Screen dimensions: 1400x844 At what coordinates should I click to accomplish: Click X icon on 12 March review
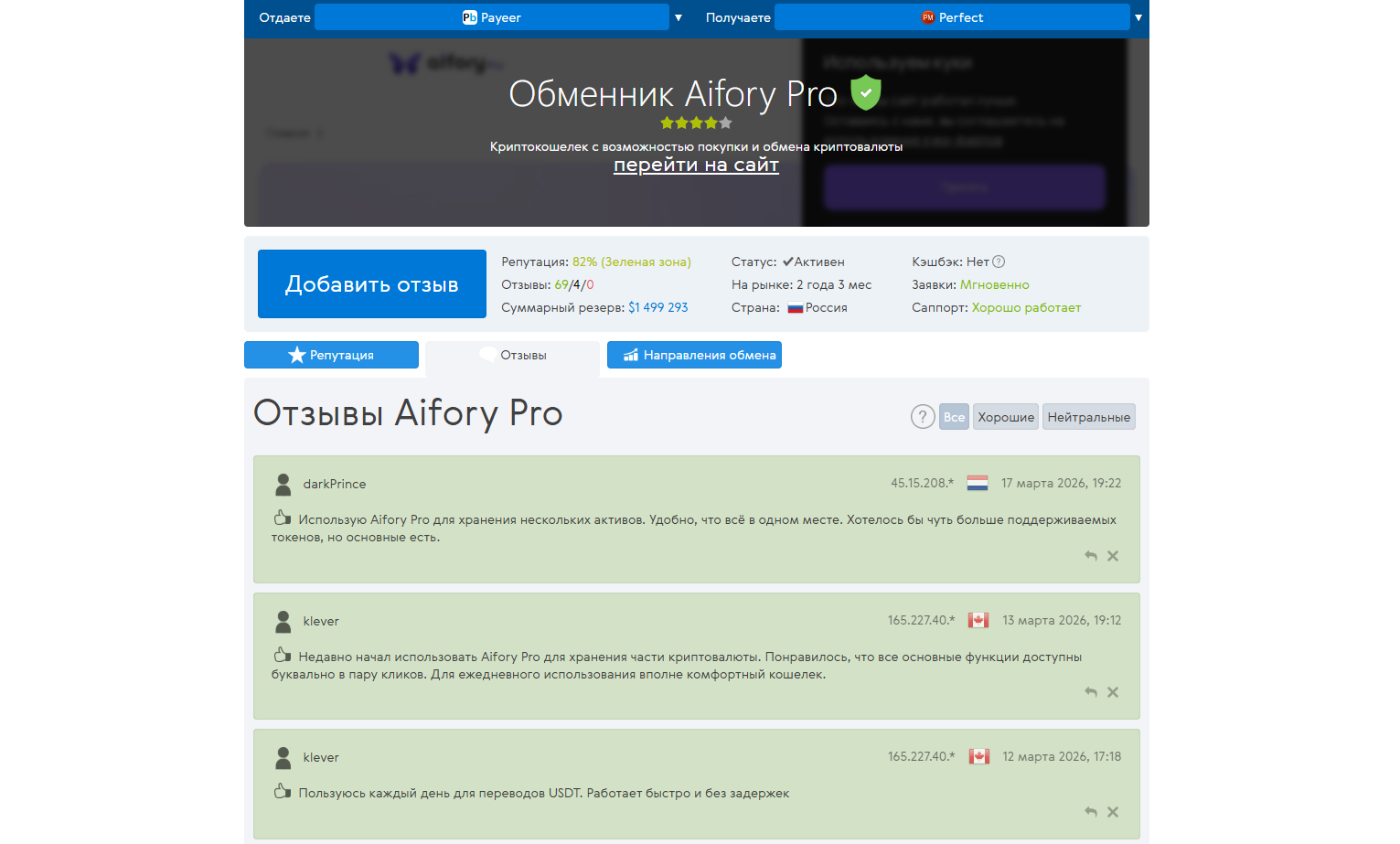tap(1113, 812)
